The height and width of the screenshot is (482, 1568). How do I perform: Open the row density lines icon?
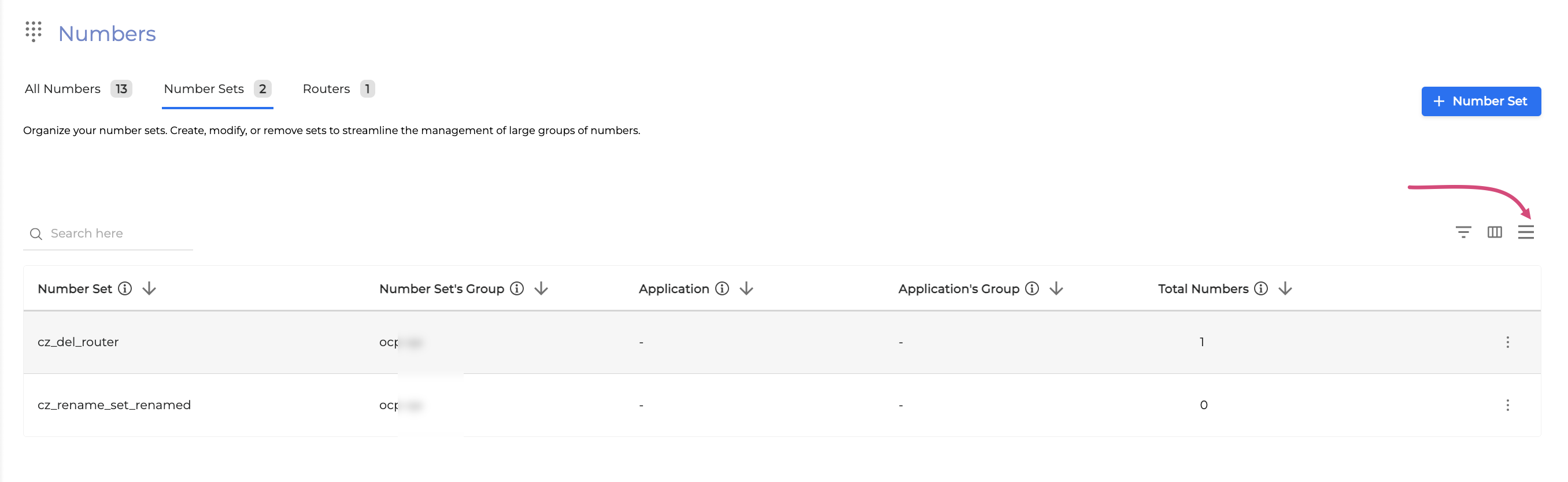[1525, 232]
